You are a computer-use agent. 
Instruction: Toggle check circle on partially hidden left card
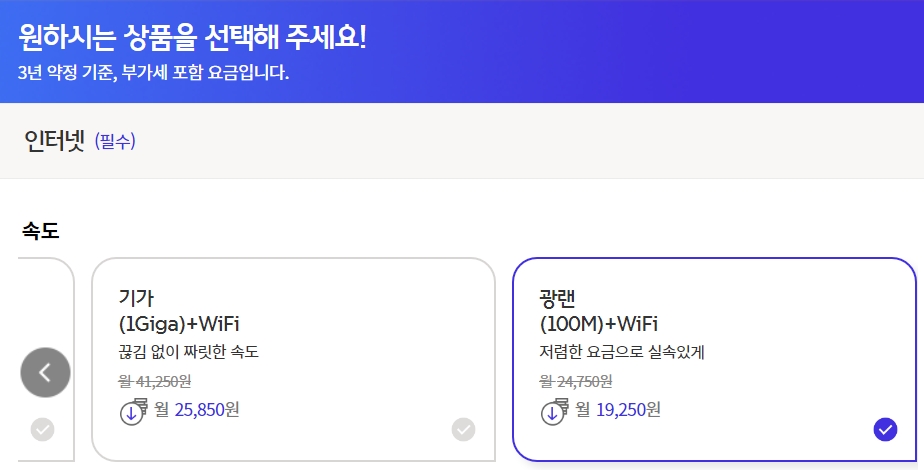pyautogui.click(x=42, y=429)
